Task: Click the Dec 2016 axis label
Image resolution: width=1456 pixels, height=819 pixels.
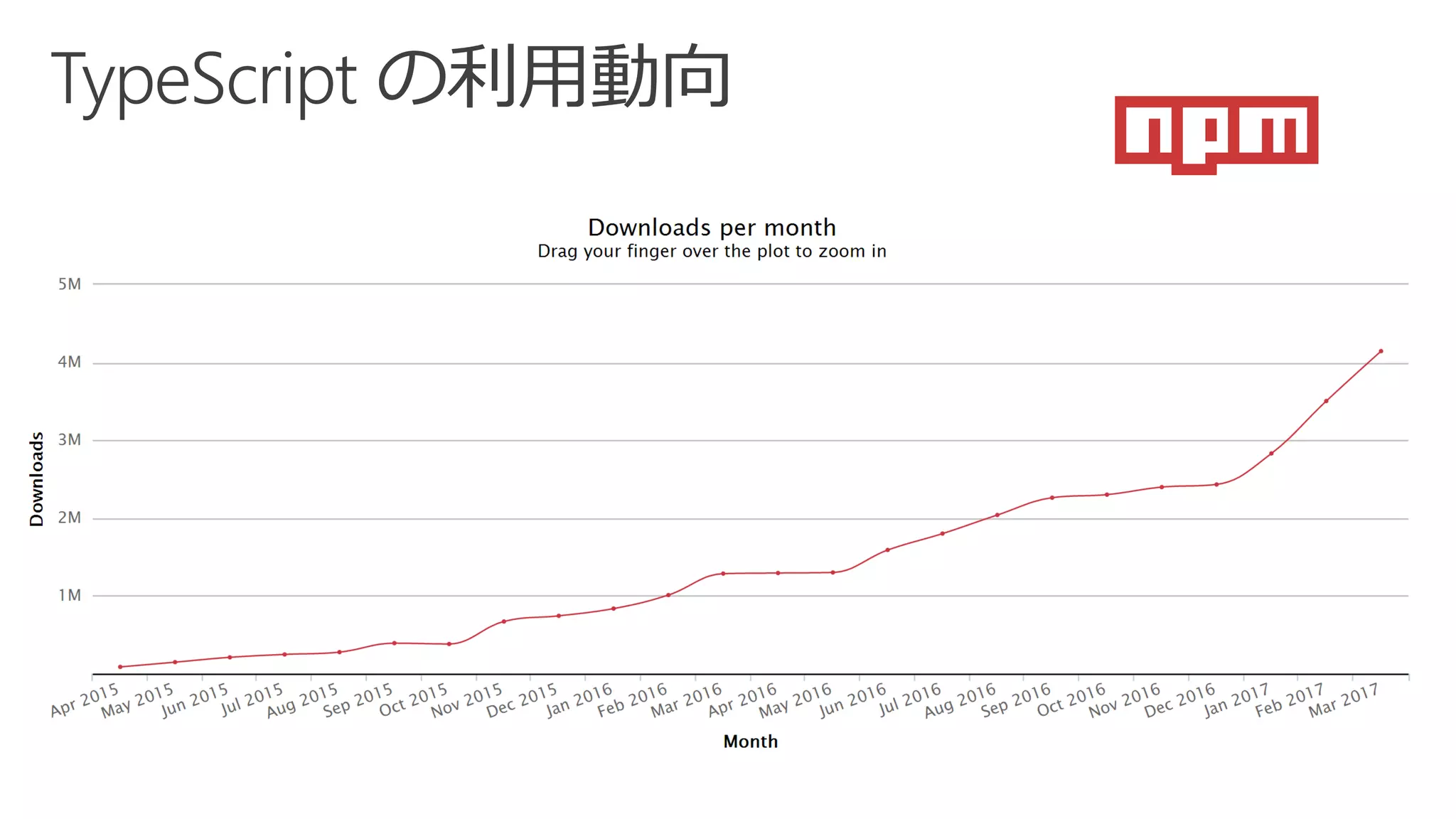Action: pos(1179,700)
